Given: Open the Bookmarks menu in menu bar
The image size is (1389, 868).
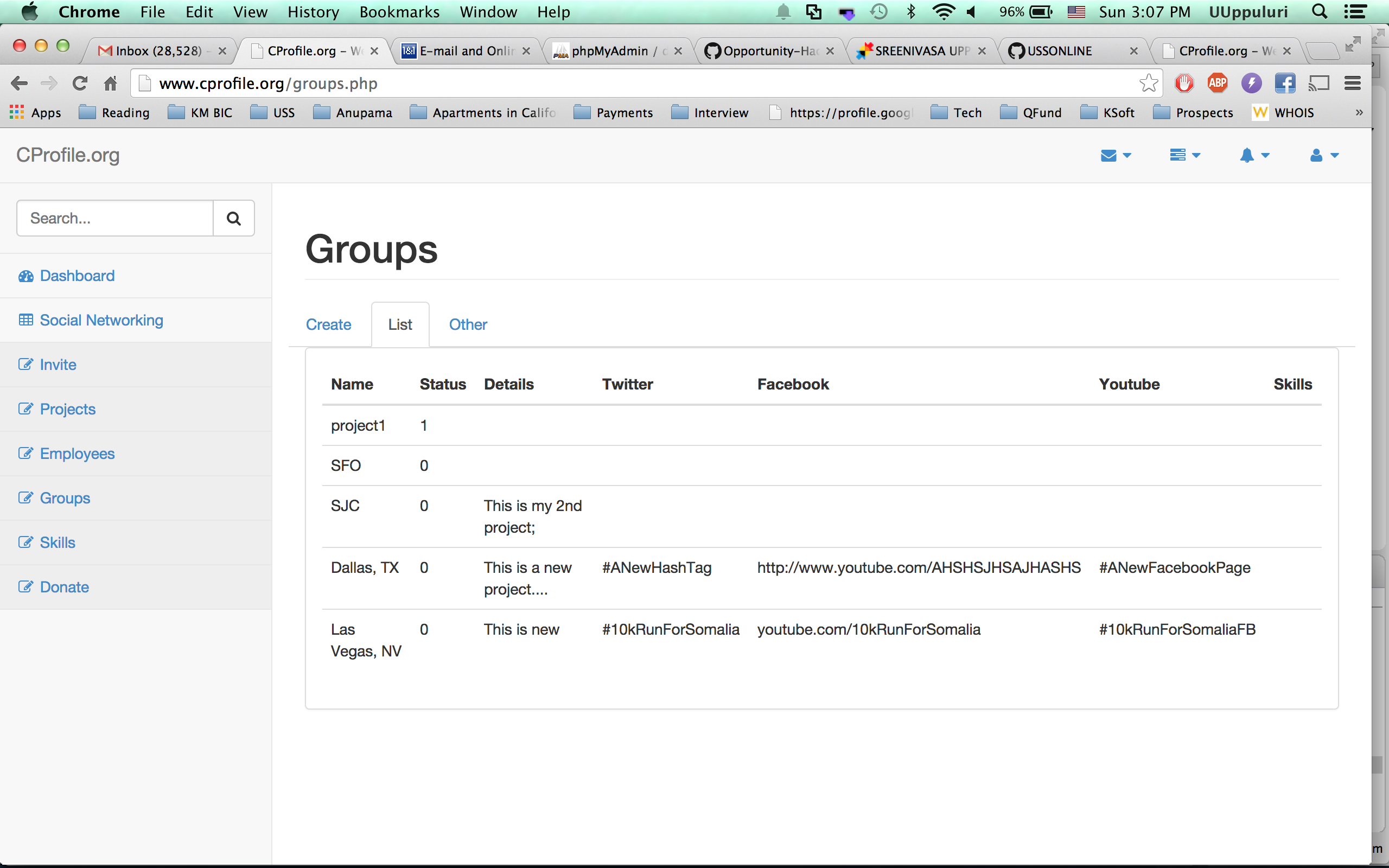Looking at the screenshot, I should click(x=399, y=12).
